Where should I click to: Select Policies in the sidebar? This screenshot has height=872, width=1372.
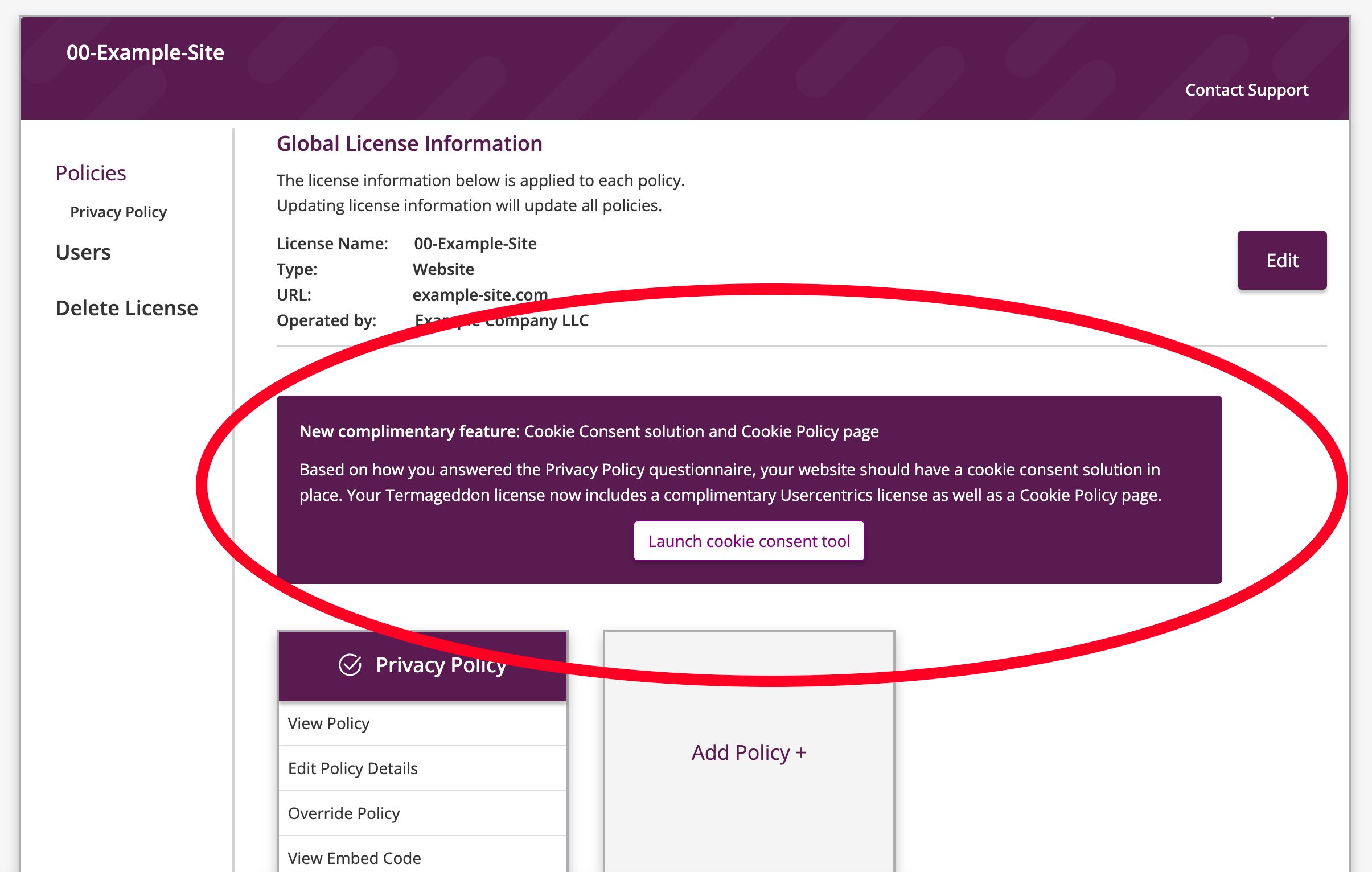coord(91,172)
